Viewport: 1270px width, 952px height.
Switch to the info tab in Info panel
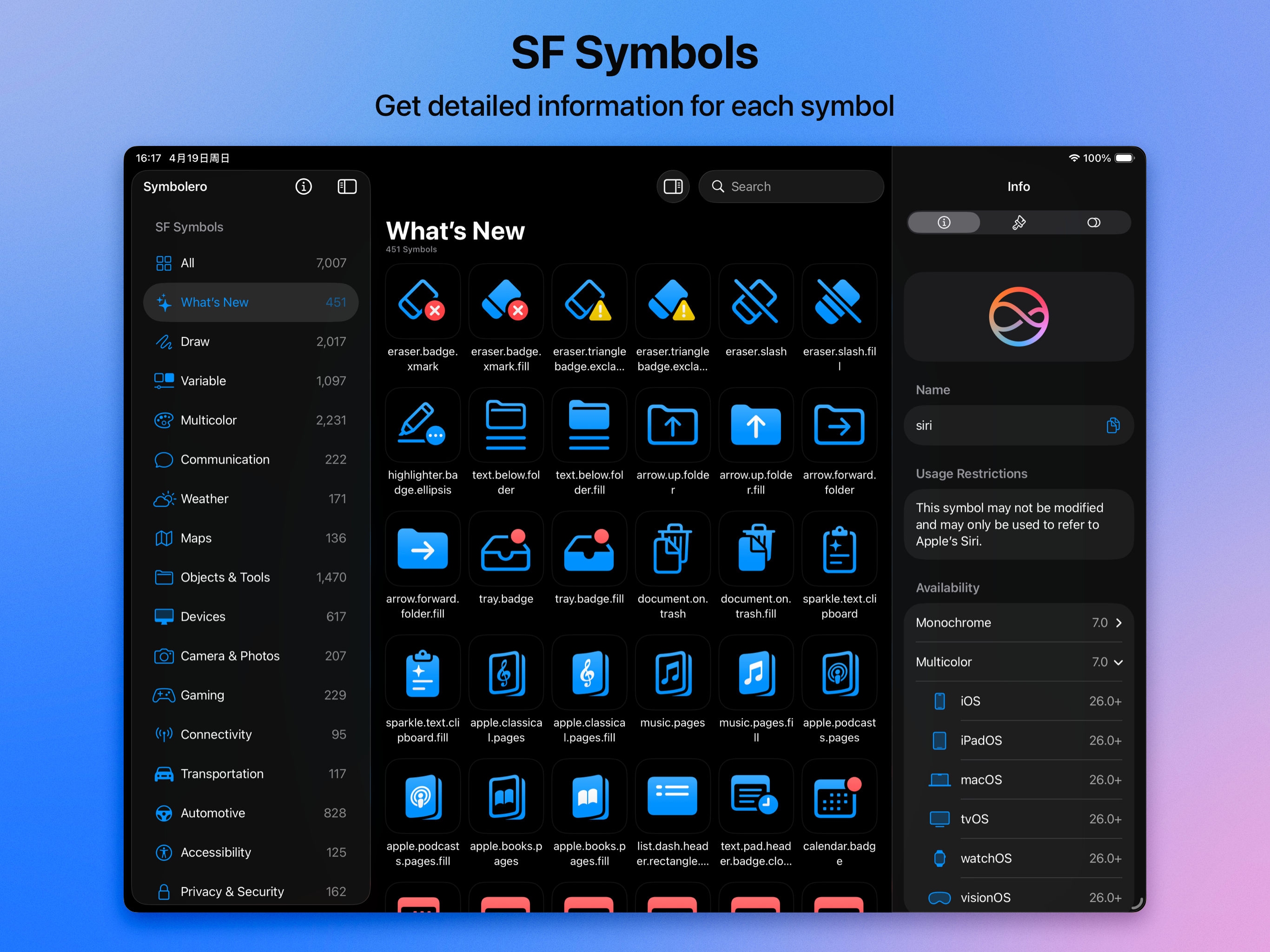(944, 223)
